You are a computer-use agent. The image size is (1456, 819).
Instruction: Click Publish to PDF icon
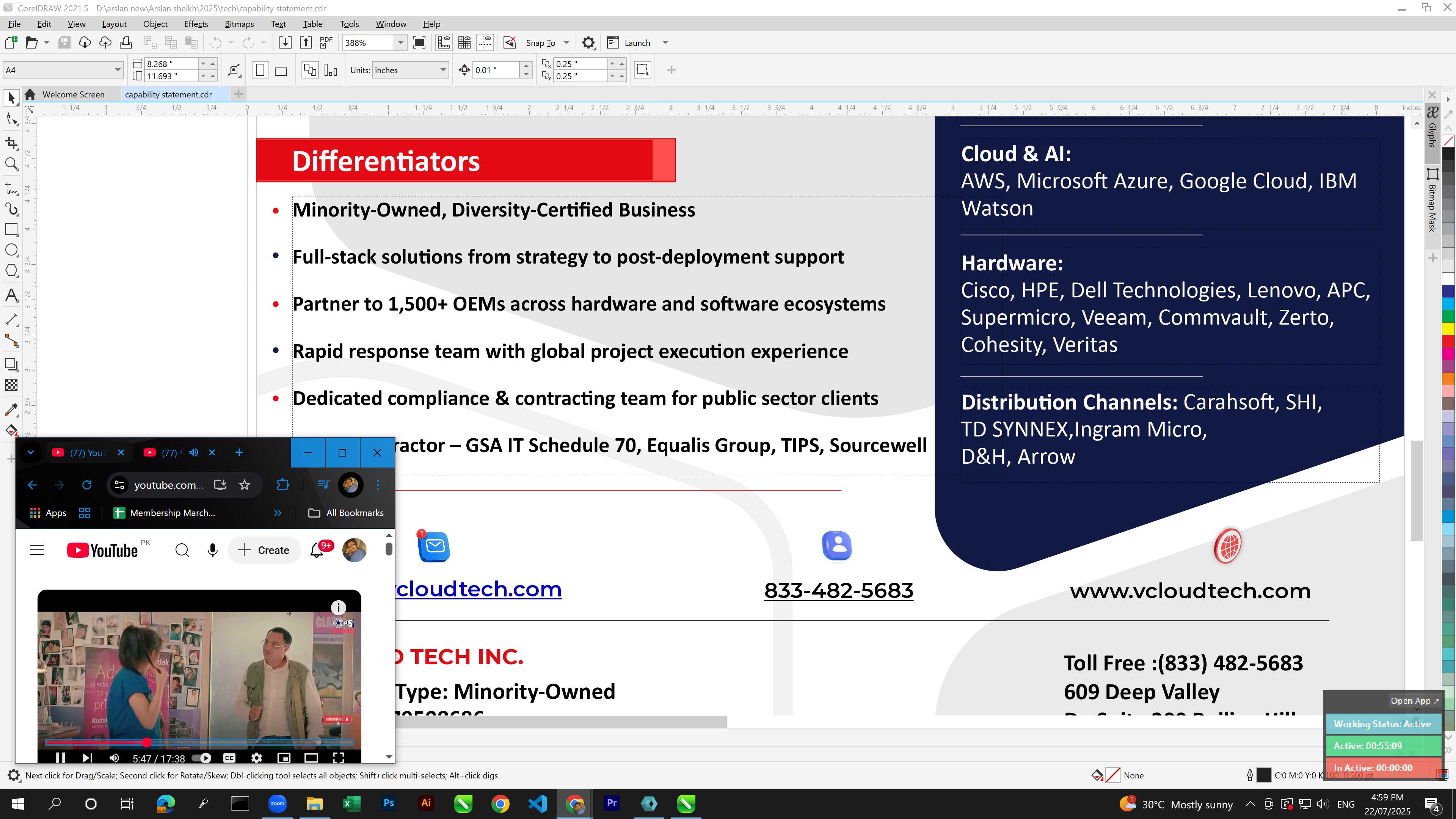pyautogui.click(x=326, y=42)
